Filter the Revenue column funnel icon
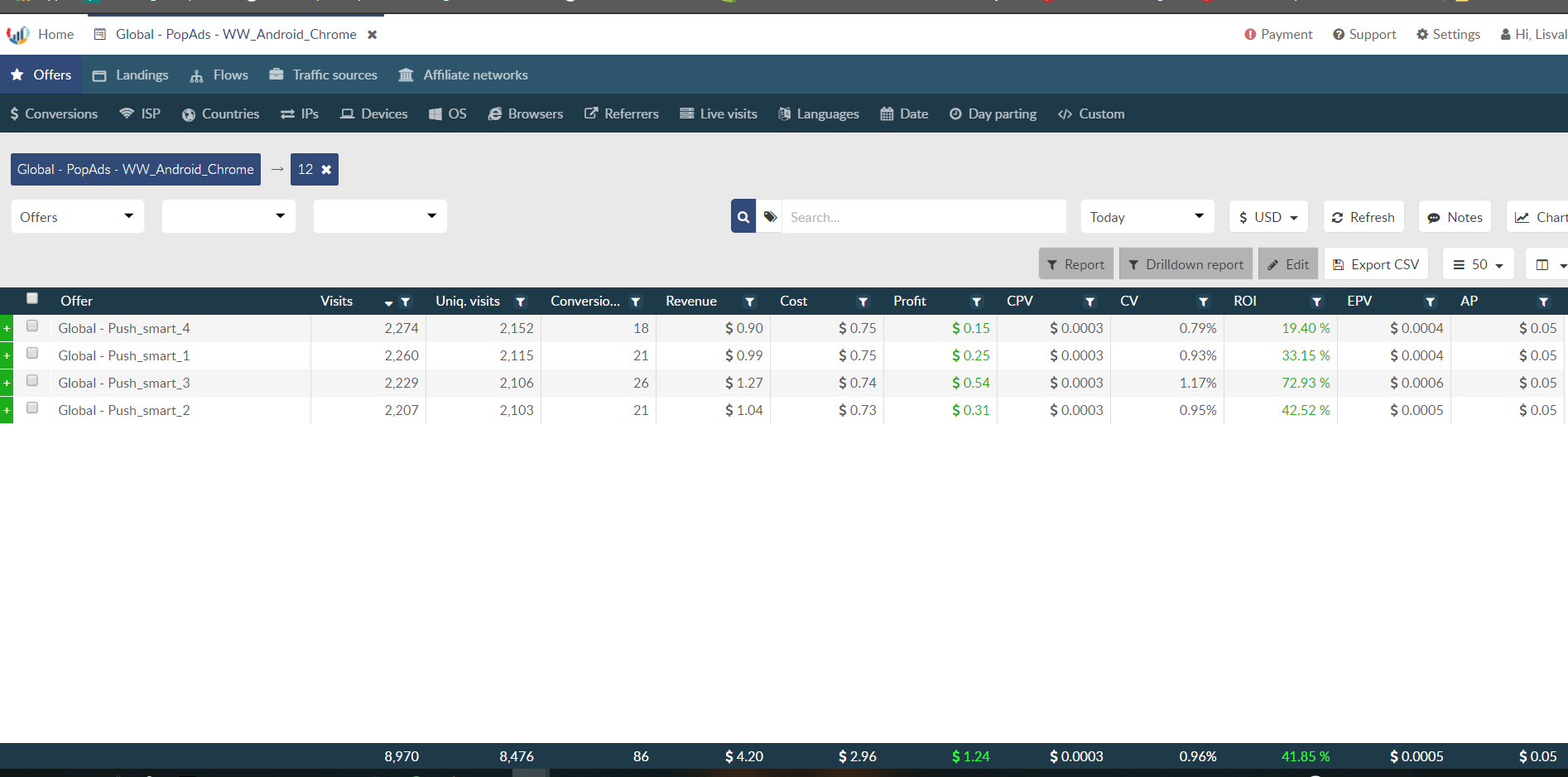This screenshot has height=777, width=1568. tap(749, 302)
